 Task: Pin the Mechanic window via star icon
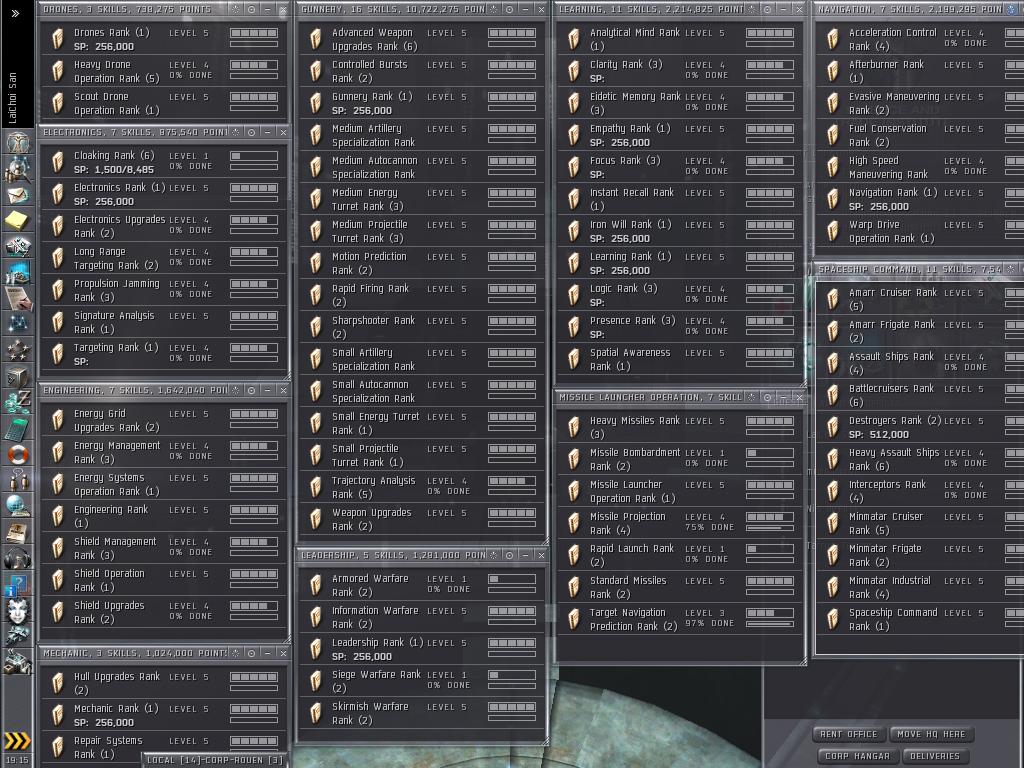click(236, 653)
